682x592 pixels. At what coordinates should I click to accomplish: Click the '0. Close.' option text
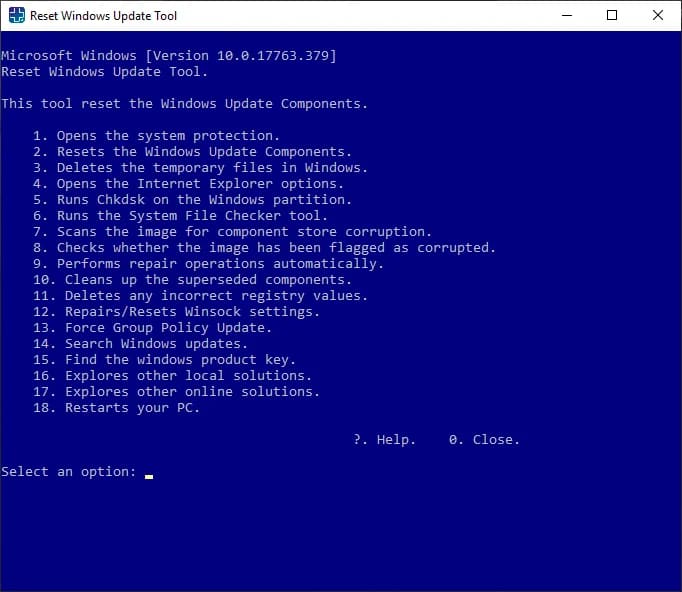[x=484, y=440]
